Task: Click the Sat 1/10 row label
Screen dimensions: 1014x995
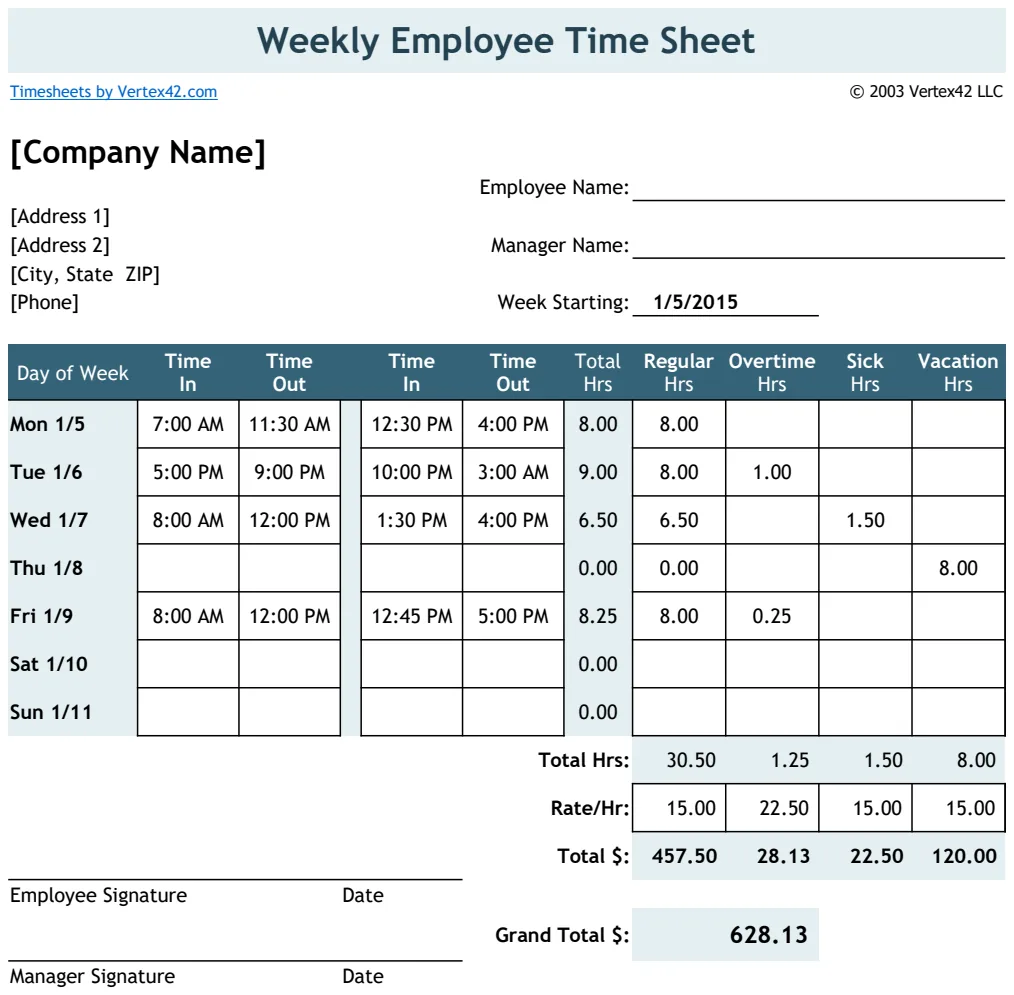Action: (49, 664)
